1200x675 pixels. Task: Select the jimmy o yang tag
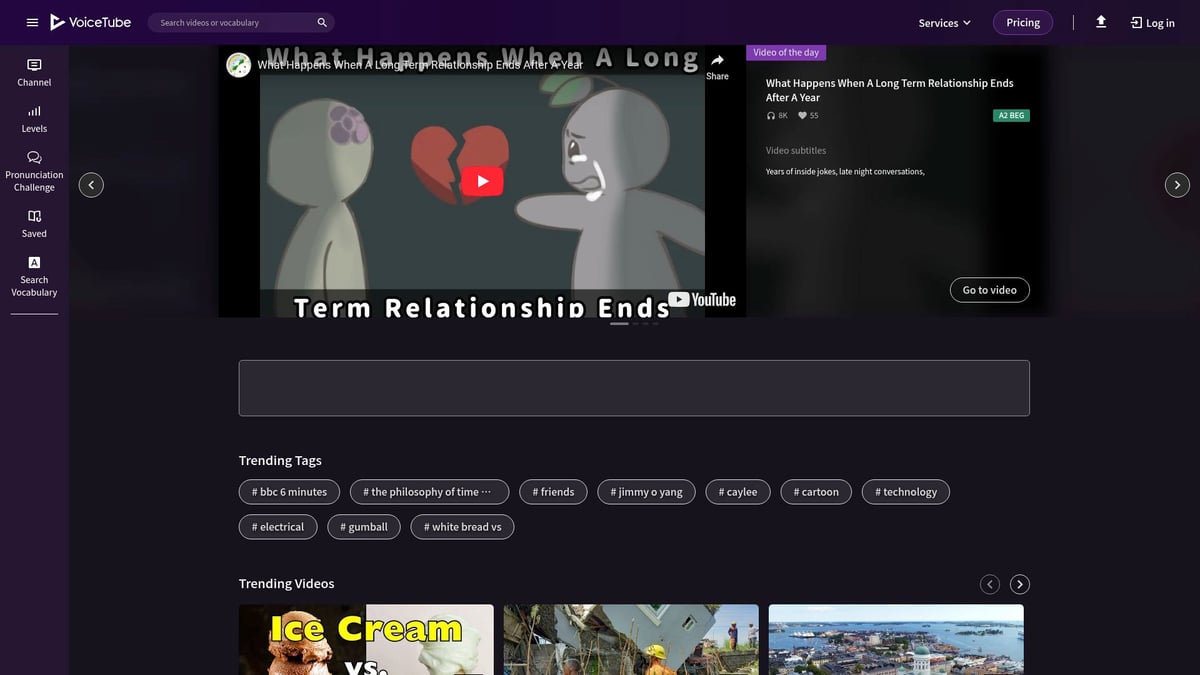pyautogui.click(x=646, y=492)
